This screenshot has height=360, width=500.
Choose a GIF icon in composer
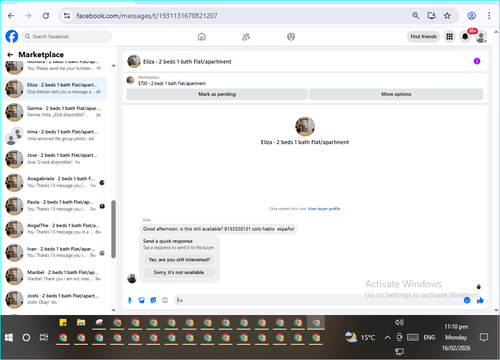tap(165, 300)
